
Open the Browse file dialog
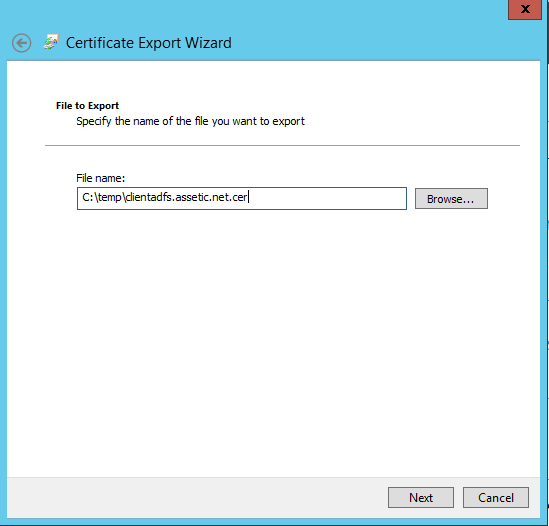[x=451, y=199]
